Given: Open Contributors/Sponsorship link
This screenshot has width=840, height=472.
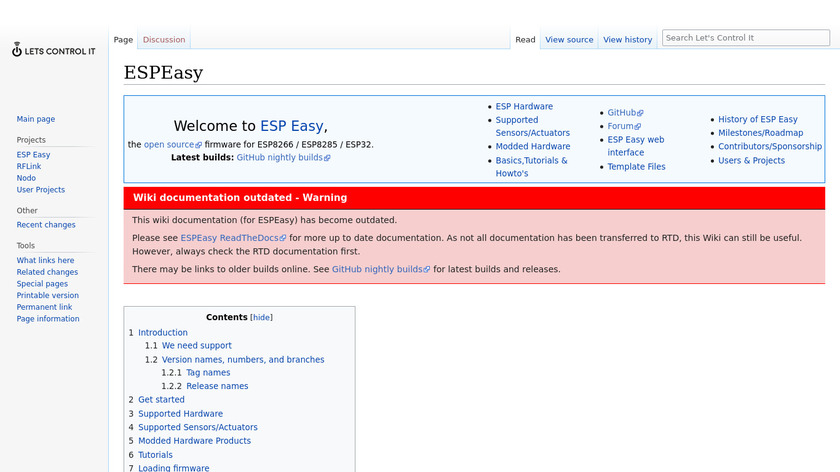Looking at the screenshot, I should point(770,146).
